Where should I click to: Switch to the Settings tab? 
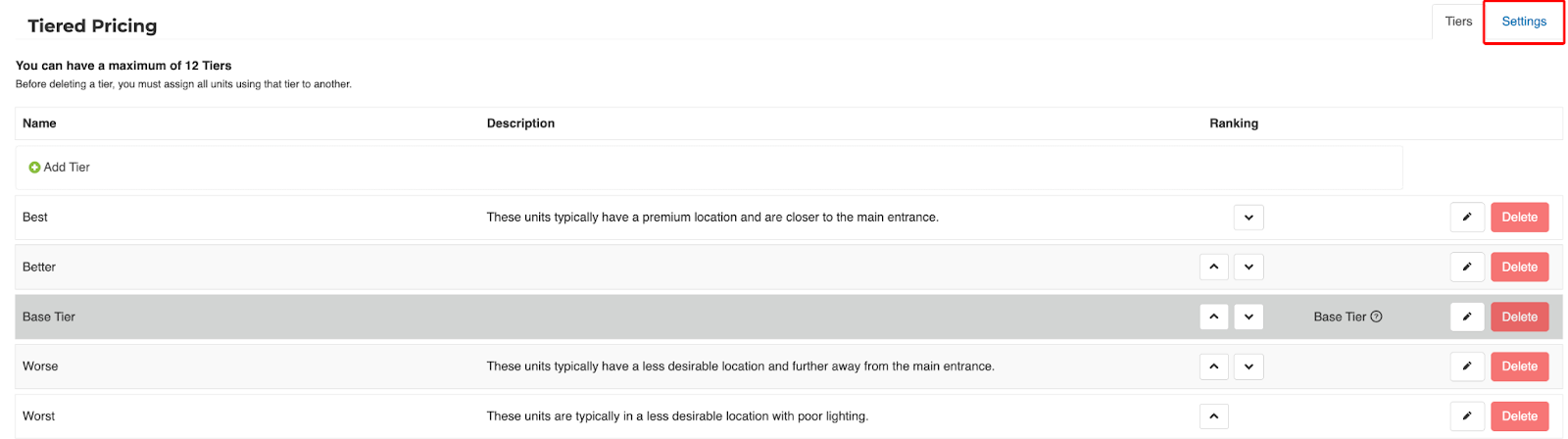(x=1524, y=22)
